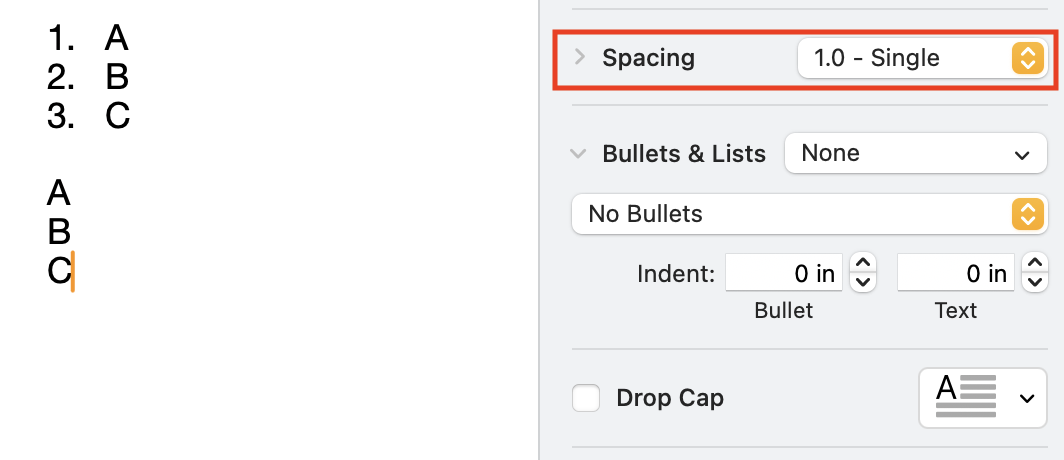
Task: Click the Bullets & Lists heading label
Action: (x=684, y=154)
